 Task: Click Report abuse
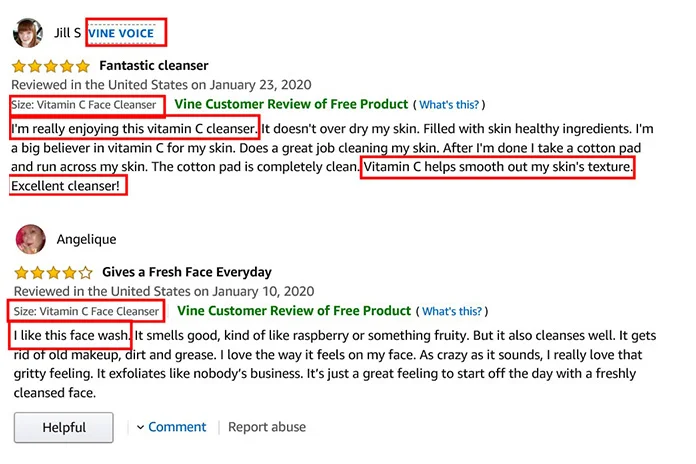tap(266, 427)
